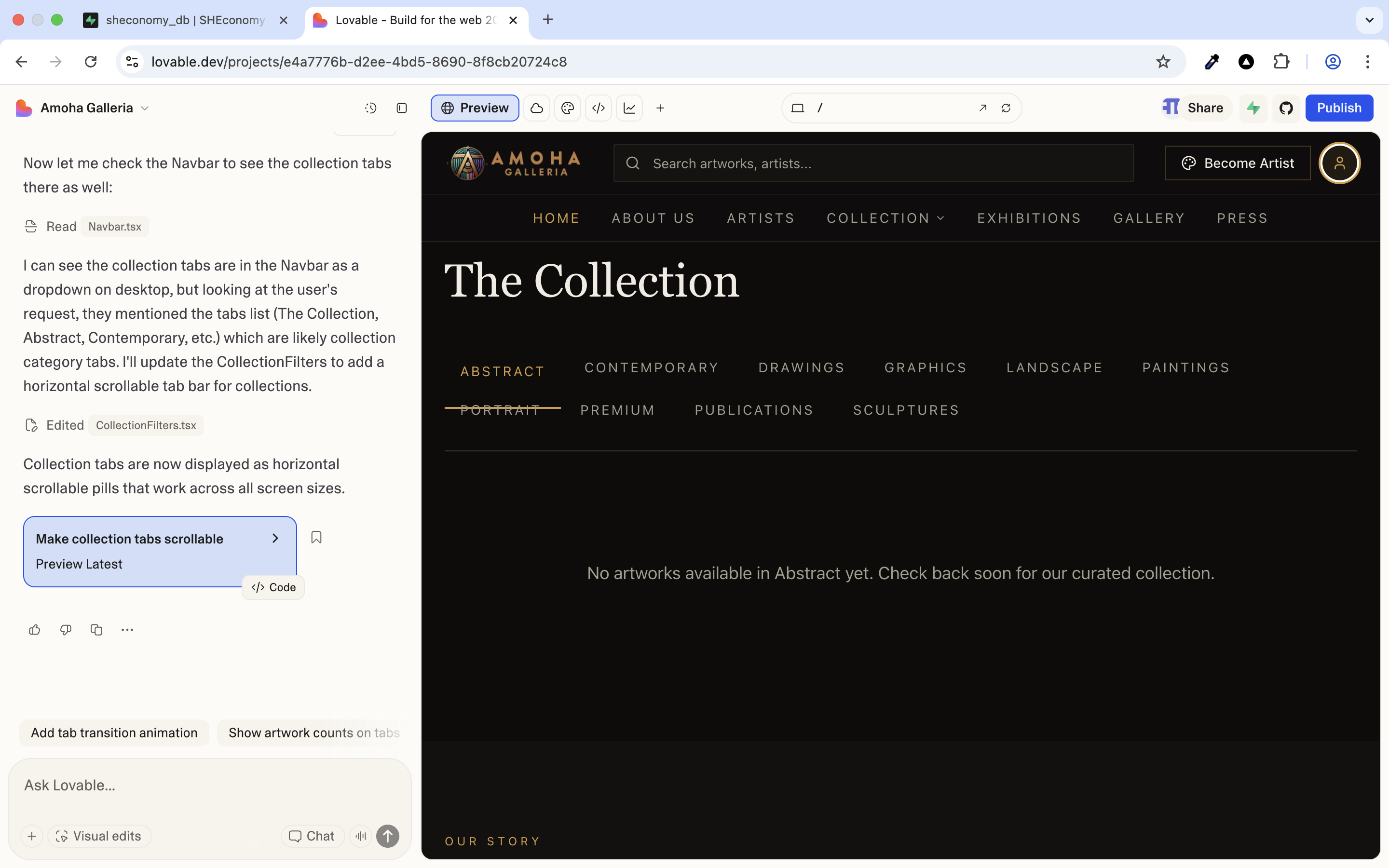This screenshot has width=1389, height=868.
Task: Open preview in new tab arrow
Action: pos(982,108)
